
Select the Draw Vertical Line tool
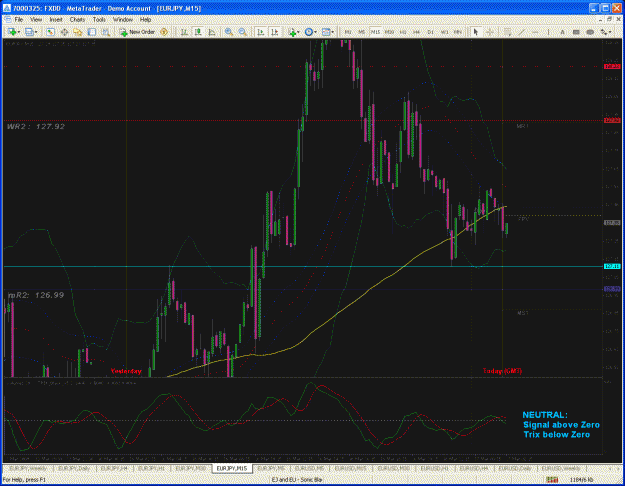548,32
